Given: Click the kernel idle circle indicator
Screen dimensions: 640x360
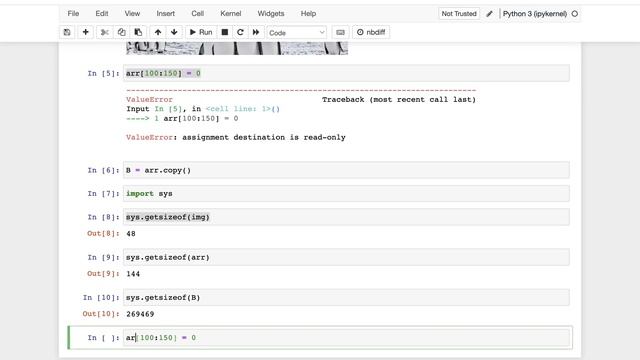Looking at the screenshot, I should pyautogui.click(x=575, y=13).
